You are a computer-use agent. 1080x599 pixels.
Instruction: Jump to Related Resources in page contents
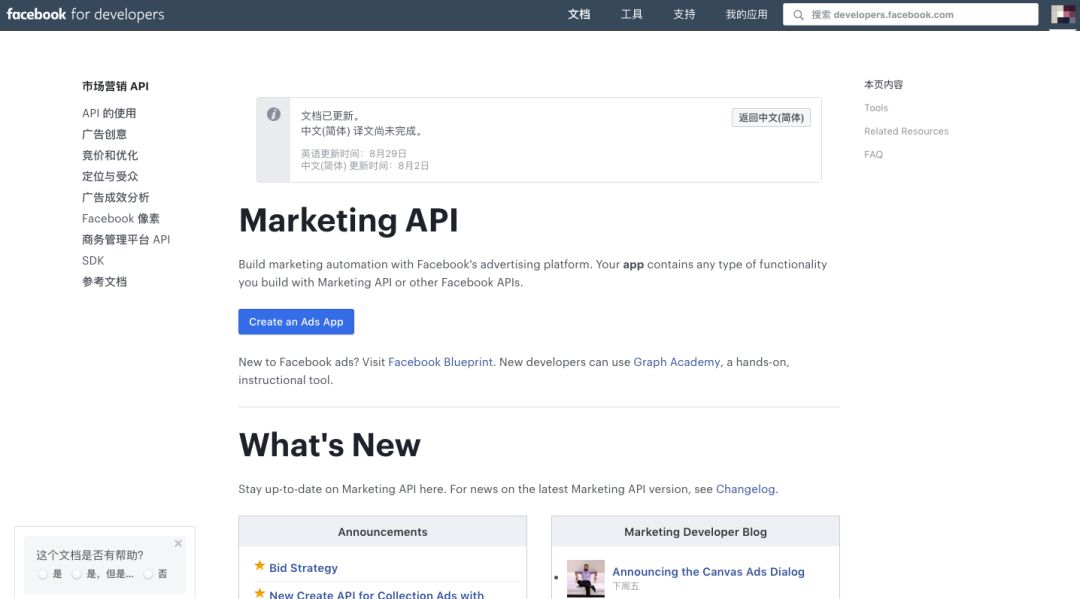(906, 132)
